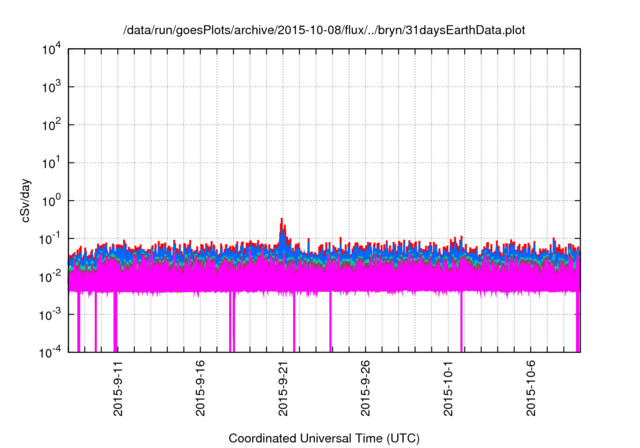The height and width of the screenshot is (448, 640).
Task: Click the 10^-4 y-axis tick label
Action: (x=50, y=352)
